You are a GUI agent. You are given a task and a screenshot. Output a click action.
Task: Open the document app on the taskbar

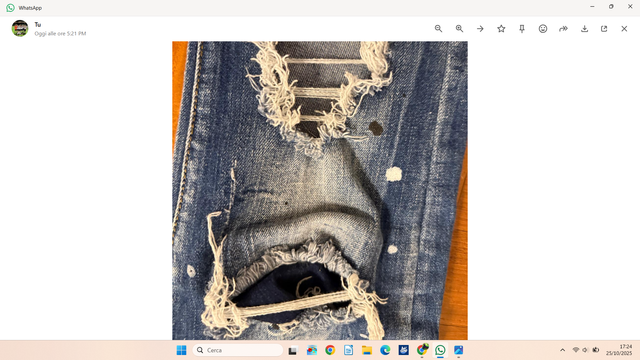pos(349,350)
